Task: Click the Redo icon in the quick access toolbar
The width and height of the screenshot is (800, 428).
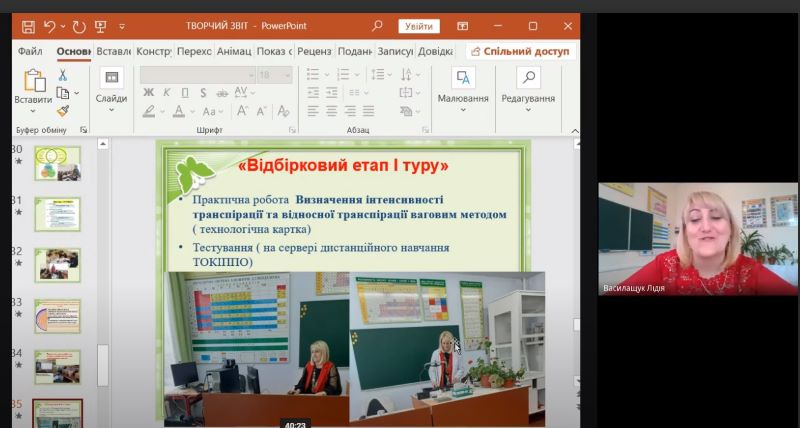Action: click(79, 27)
